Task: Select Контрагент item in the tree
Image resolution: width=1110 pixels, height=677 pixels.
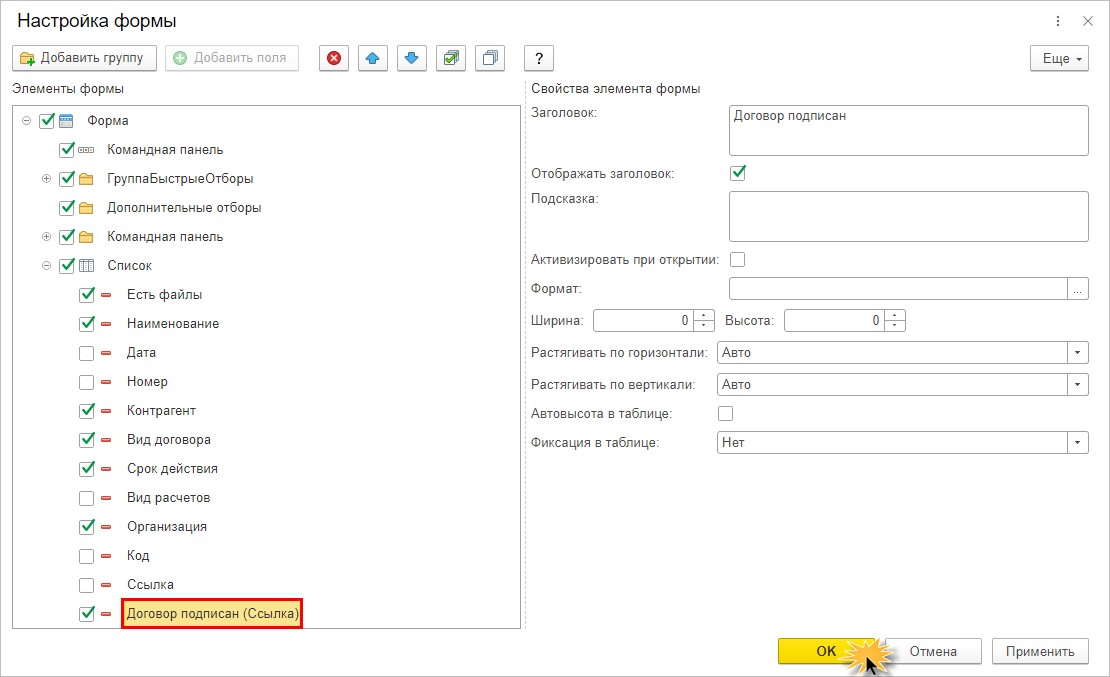Action: pos(161,411)
